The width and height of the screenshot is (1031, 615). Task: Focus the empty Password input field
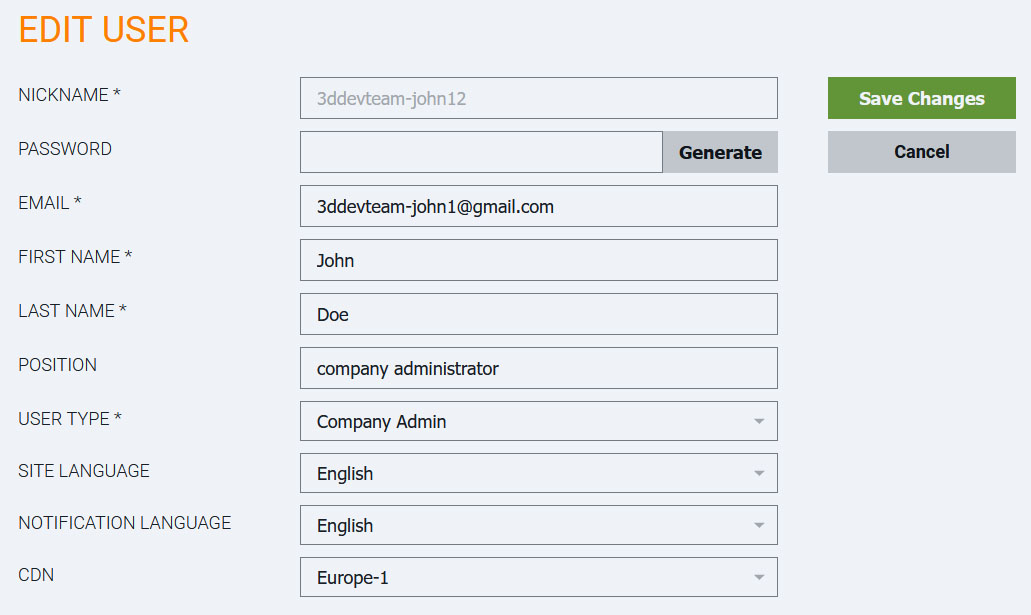[x=481, y=152]
